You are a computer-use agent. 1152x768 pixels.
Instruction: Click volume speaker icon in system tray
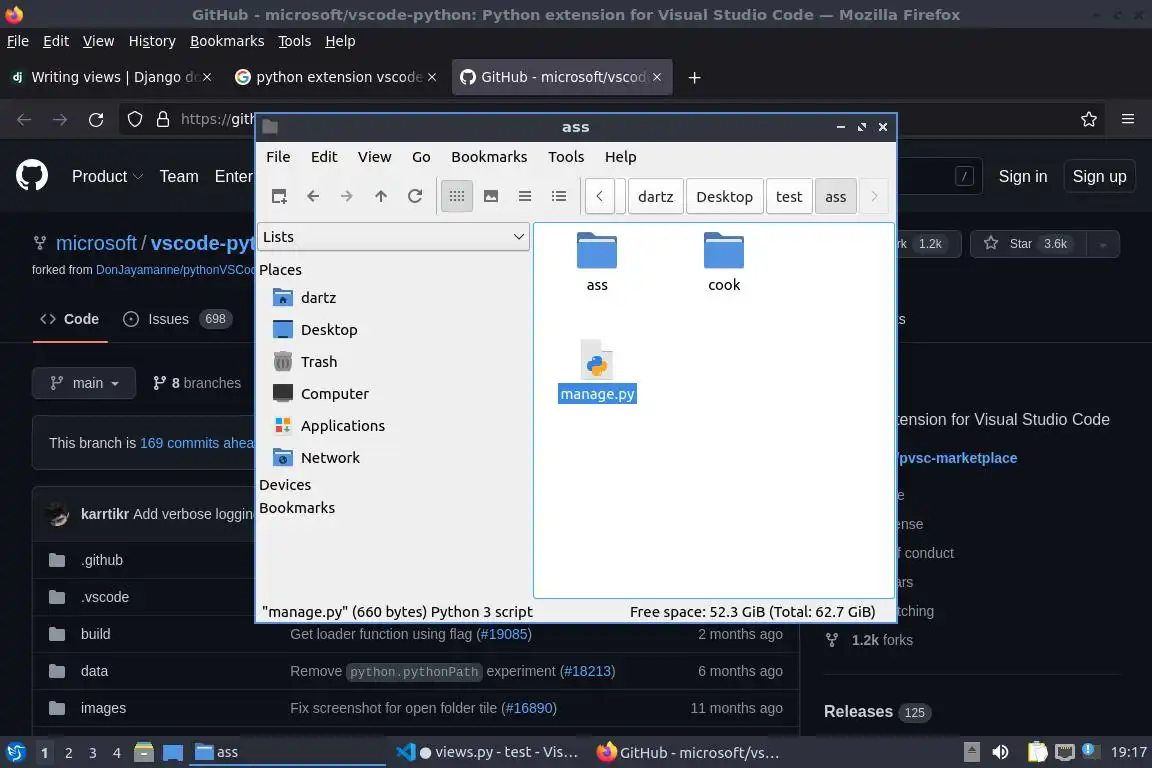[x=1000, y=752]
